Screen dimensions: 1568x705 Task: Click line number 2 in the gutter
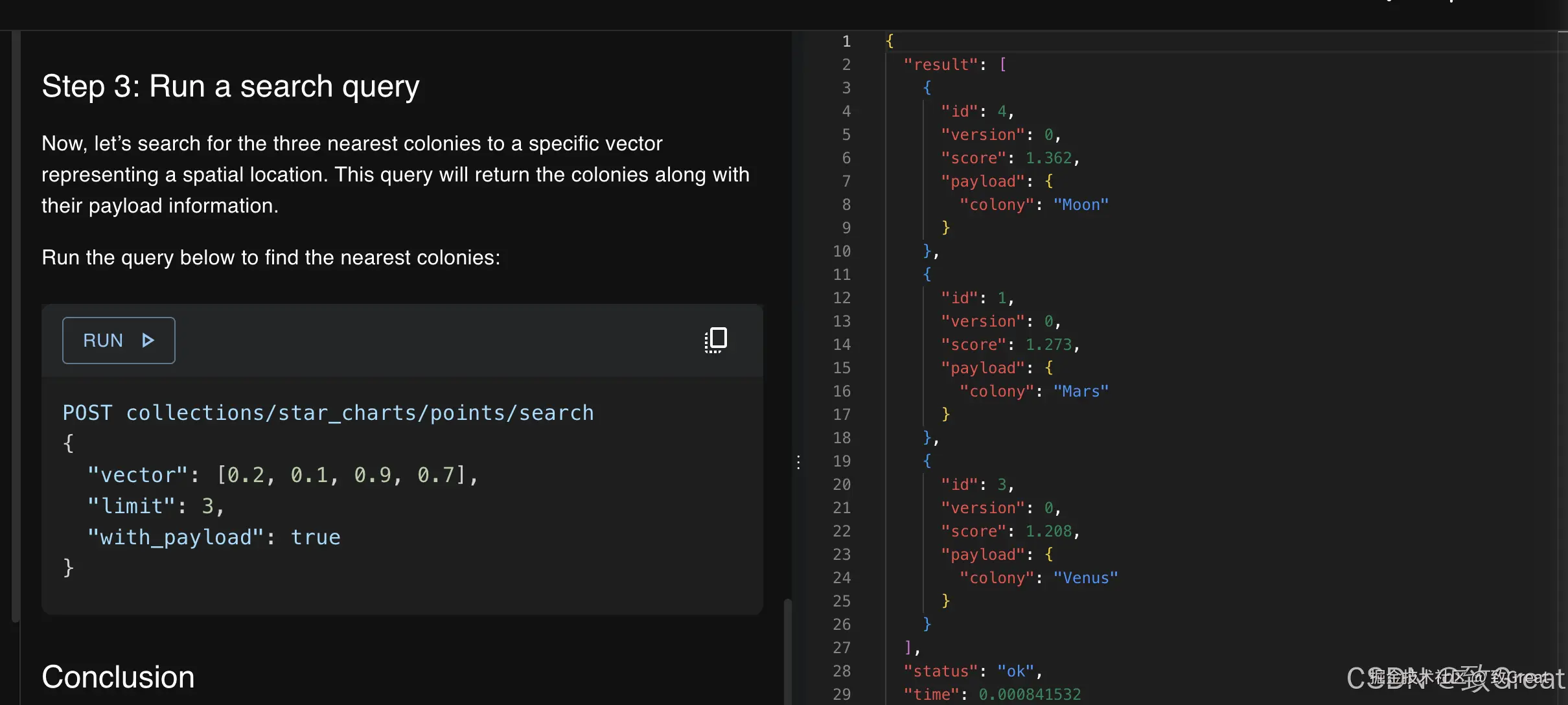click(x=846, y=65)
